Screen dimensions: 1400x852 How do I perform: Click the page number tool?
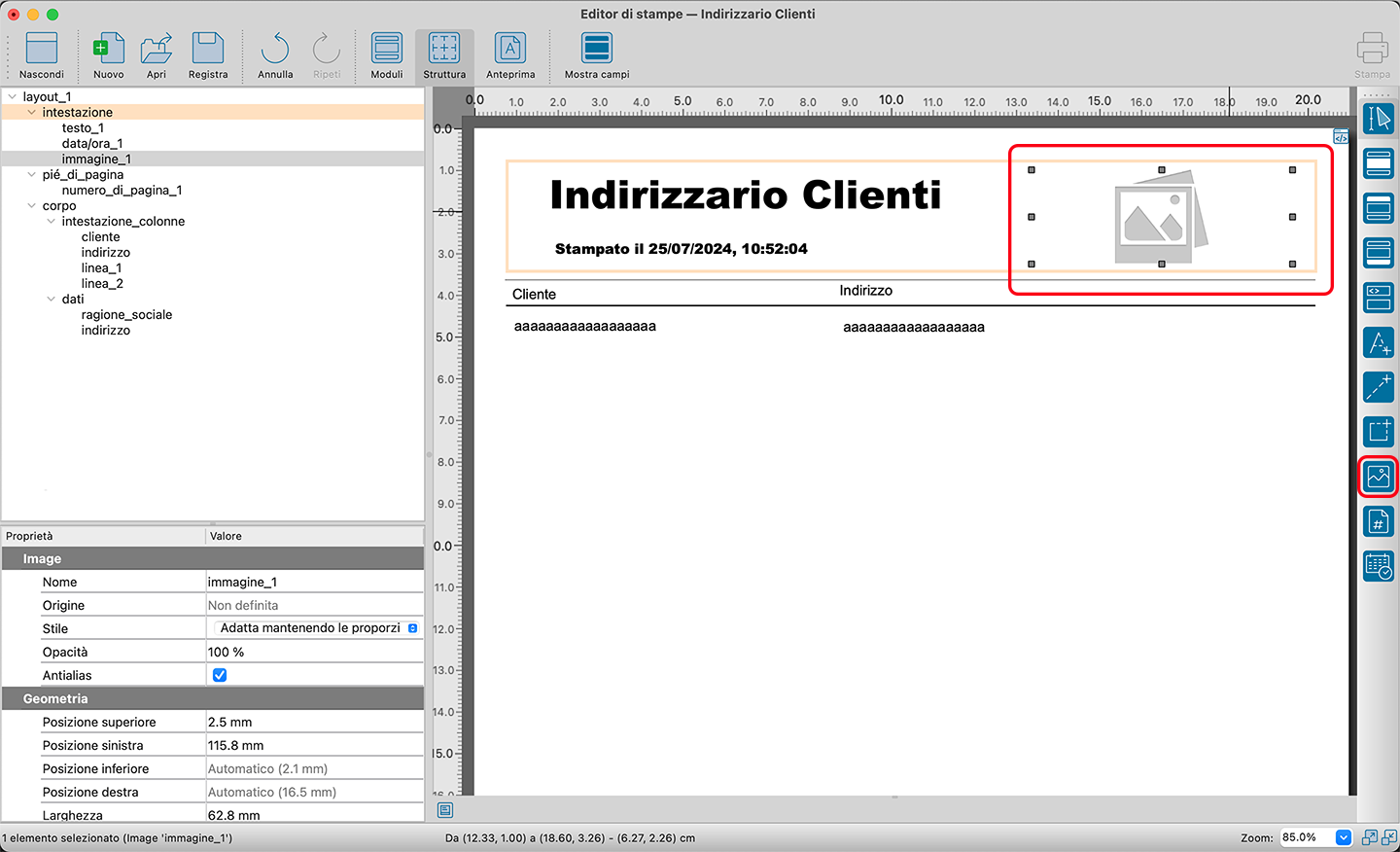pyautogui.click(x=1378, y=522)
